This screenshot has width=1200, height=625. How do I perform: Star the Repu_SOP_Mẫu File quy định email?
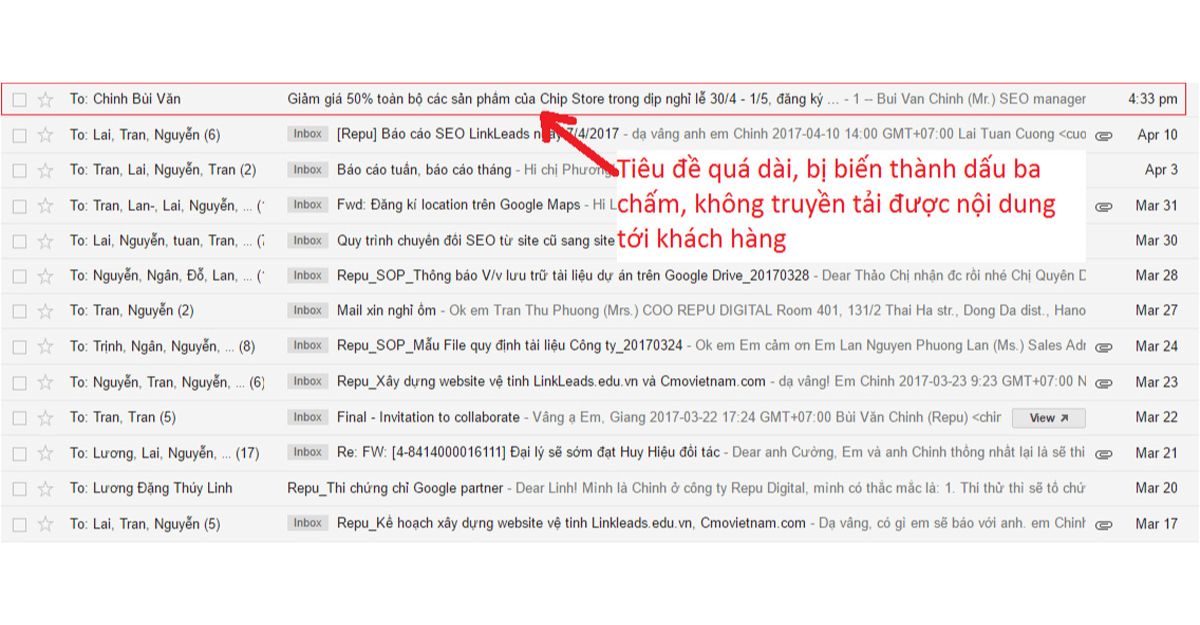(x=45, y=346)
